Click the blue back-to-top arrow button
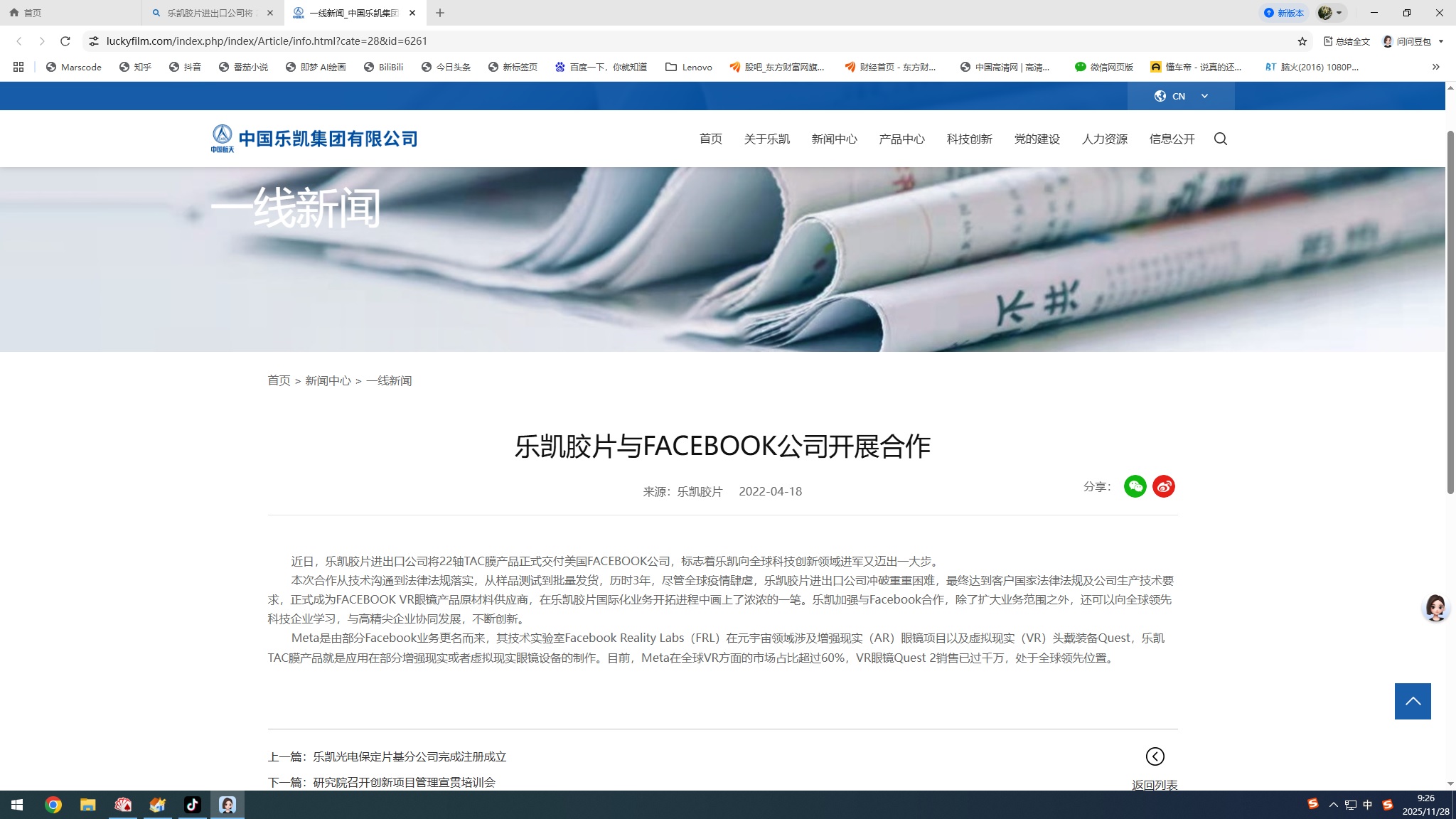The image size is (1456, 819). (1413, 701)
